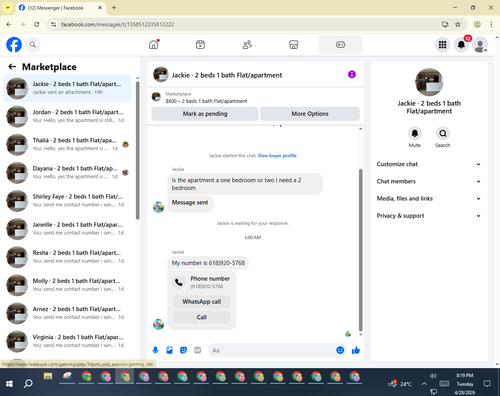Open Janeille conversation in list
The width and height of the screenshot is (500, 396).
[x=67, y=229]
